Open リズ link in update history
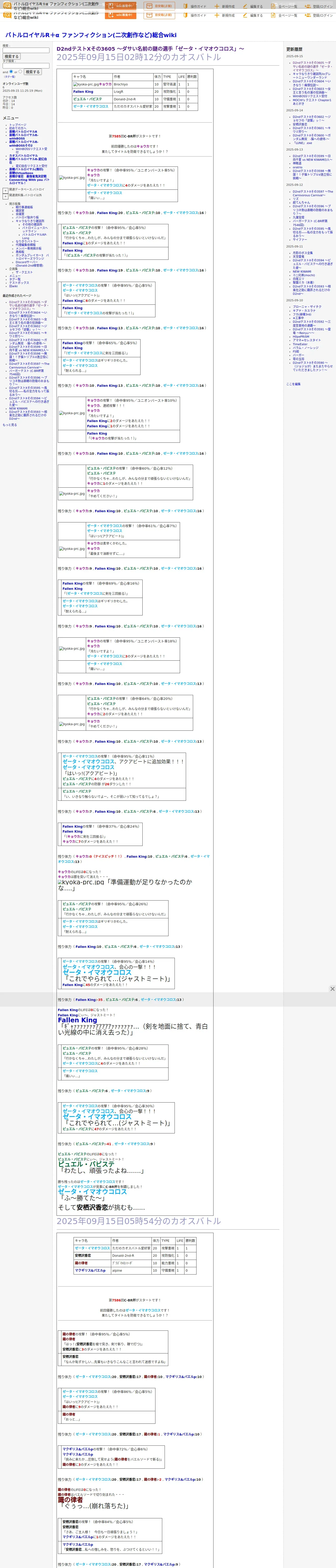 click(296, 199)
